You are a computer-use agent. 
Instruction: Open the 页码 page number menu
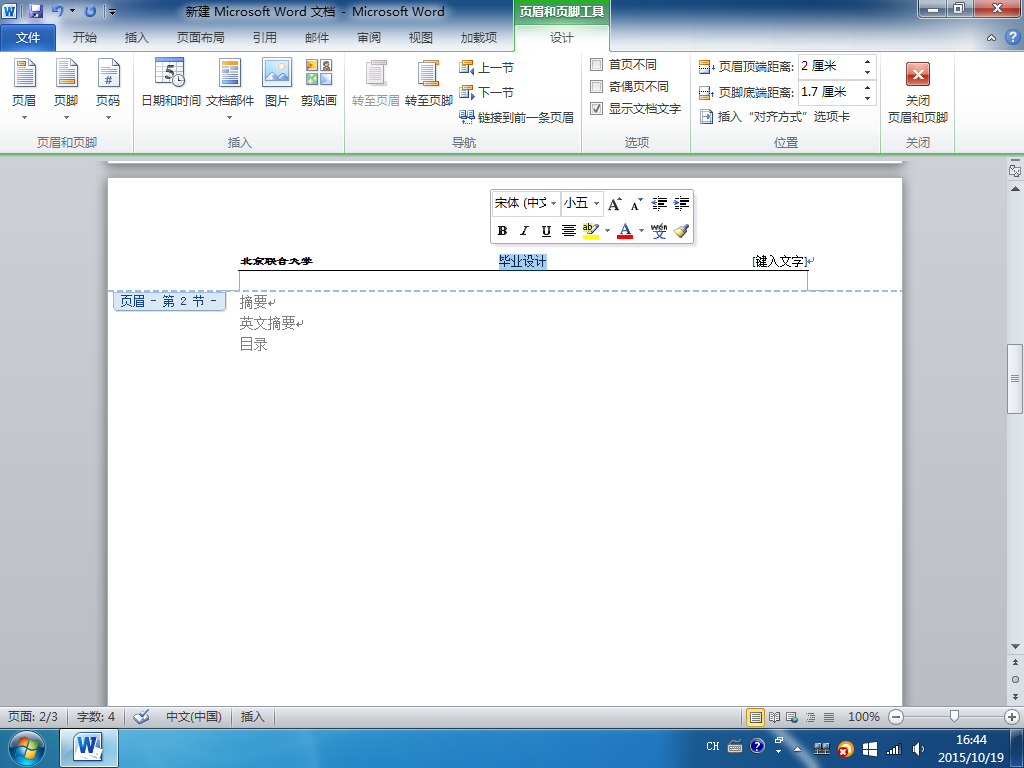(x=108, y=89)
